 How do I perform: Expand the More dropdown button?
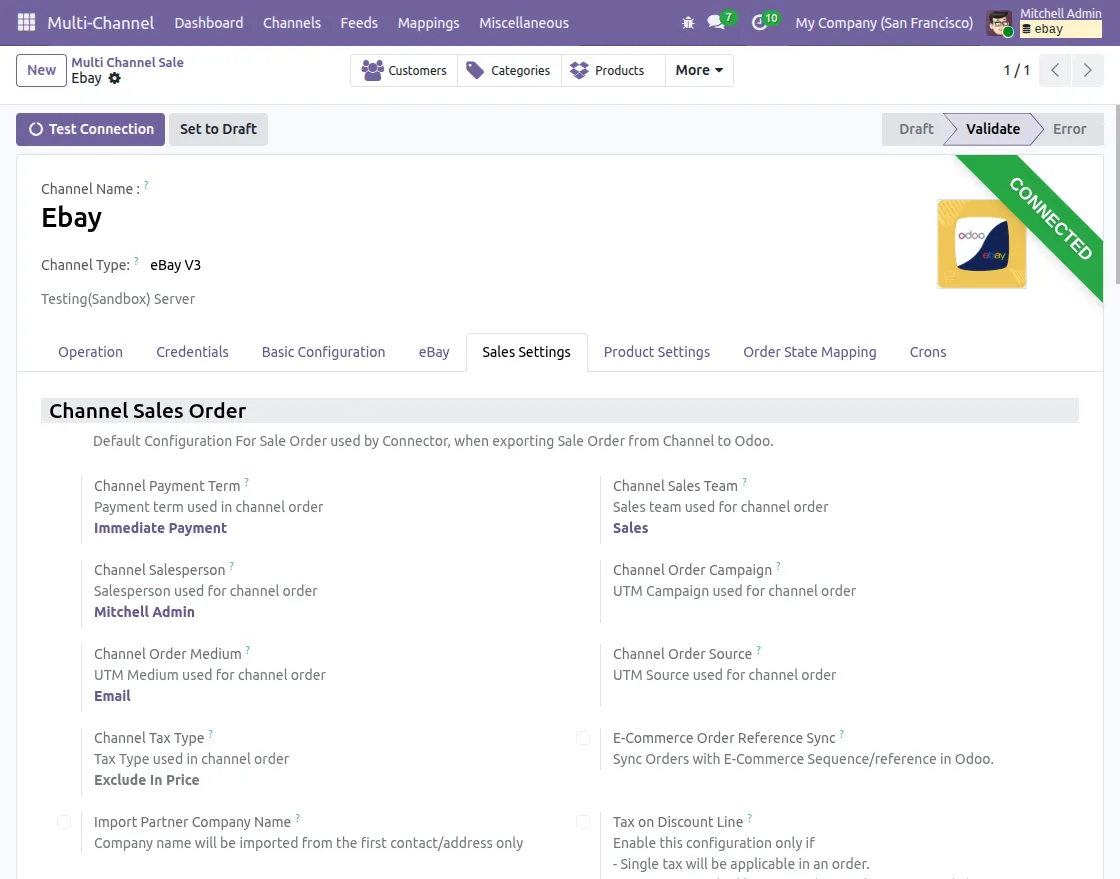(699, 70)
